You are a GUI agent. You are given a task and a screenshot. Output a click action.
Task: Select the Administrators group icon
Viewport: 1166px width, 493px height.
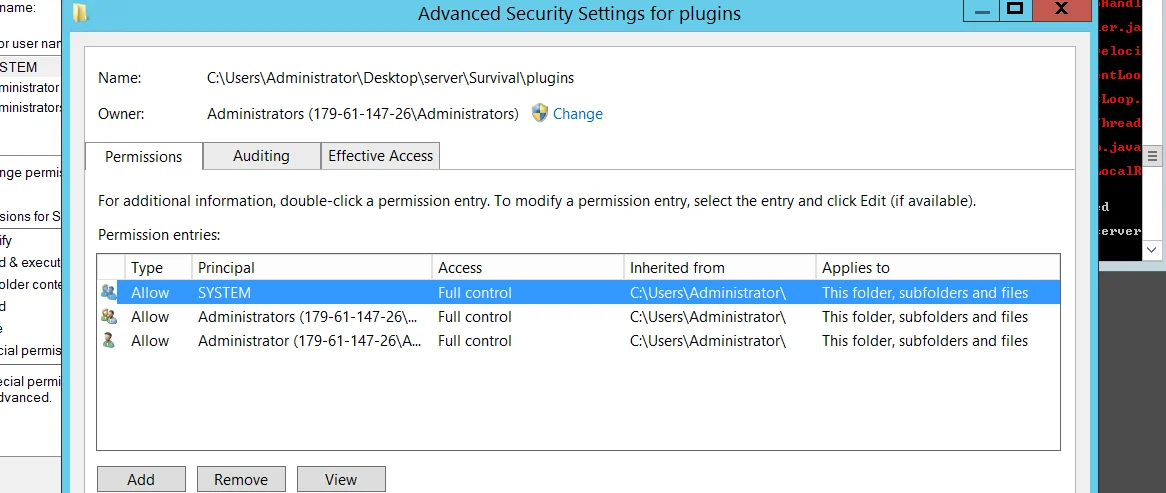click(109, 317)
